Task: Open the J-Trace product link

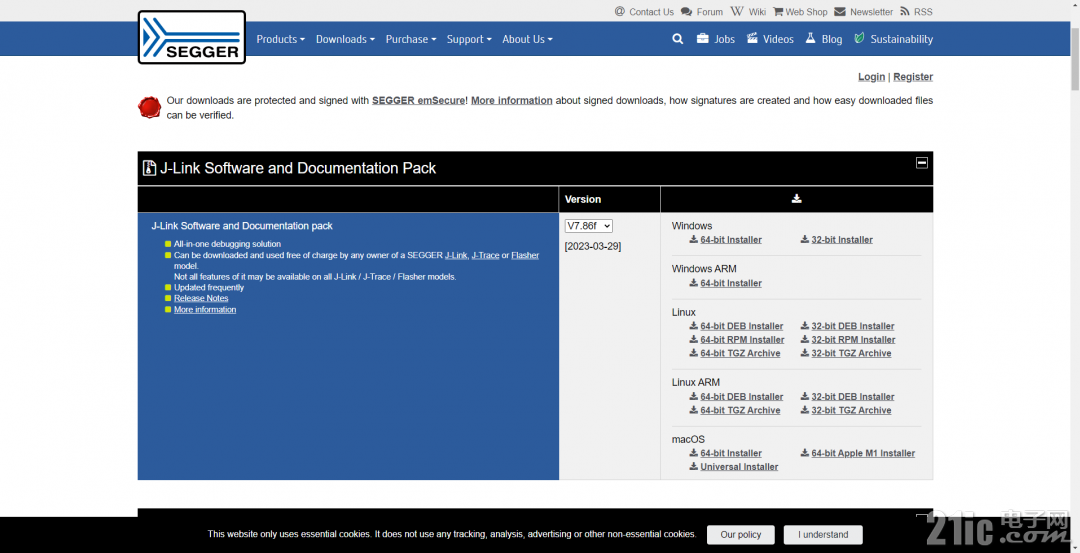Action: click(x=486, y=255)
